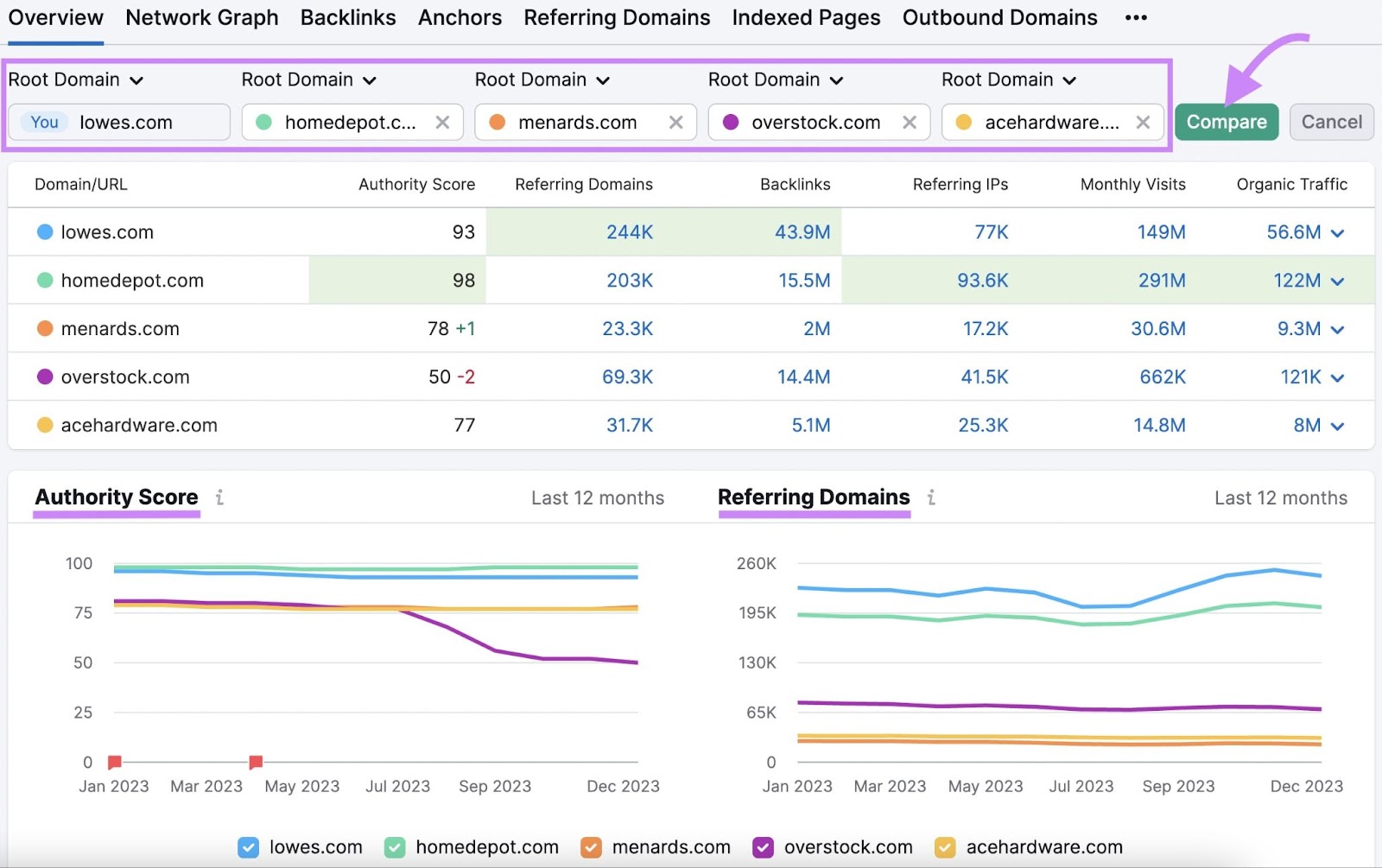Open the Root Domain dropdown above menards.com
This screenshot has width=1382, height=868.
[542, 79]
